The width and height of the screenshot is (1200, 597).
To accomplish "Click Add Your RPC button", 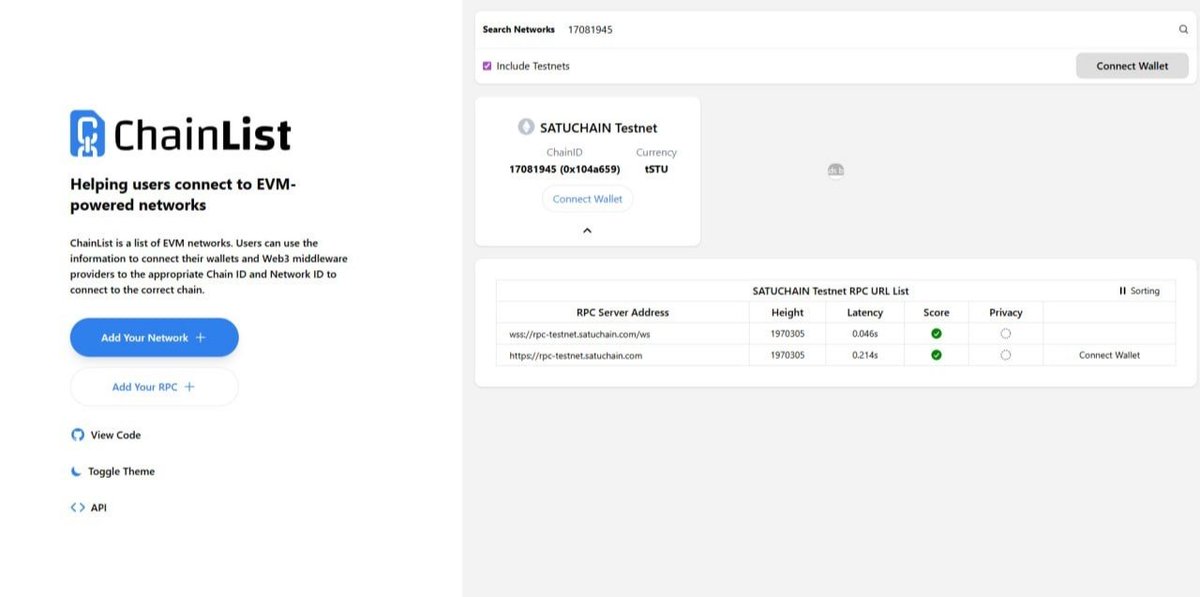I will pyautogui.click(x=153, y=386).
